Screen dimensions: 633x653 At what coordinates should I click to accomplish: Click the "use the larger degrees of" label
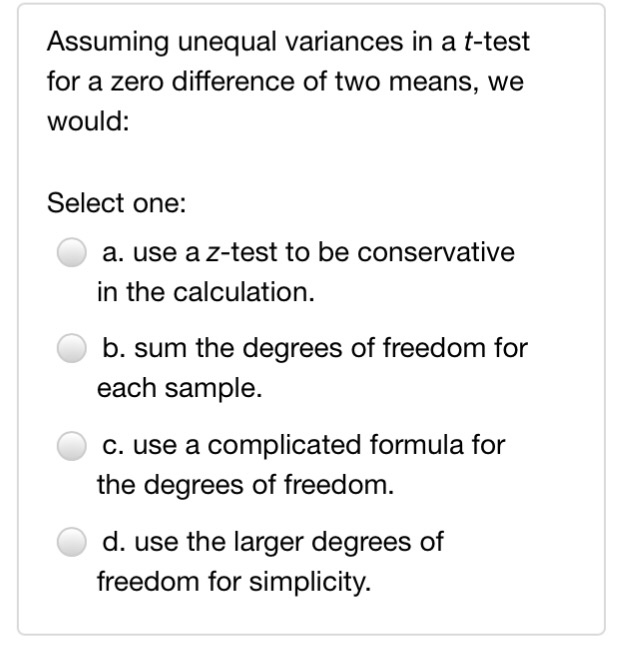(289, 541)
